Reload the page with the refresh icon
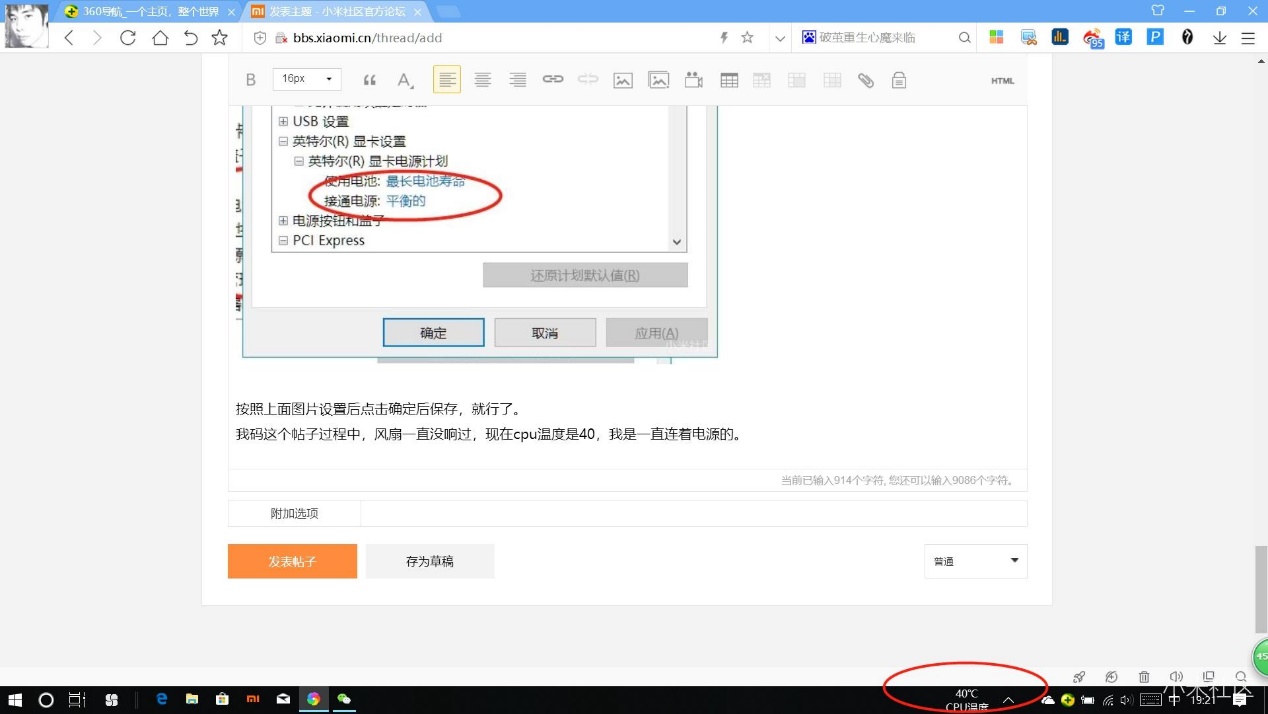Screen dimensions: 1268x714 point(128,38)
